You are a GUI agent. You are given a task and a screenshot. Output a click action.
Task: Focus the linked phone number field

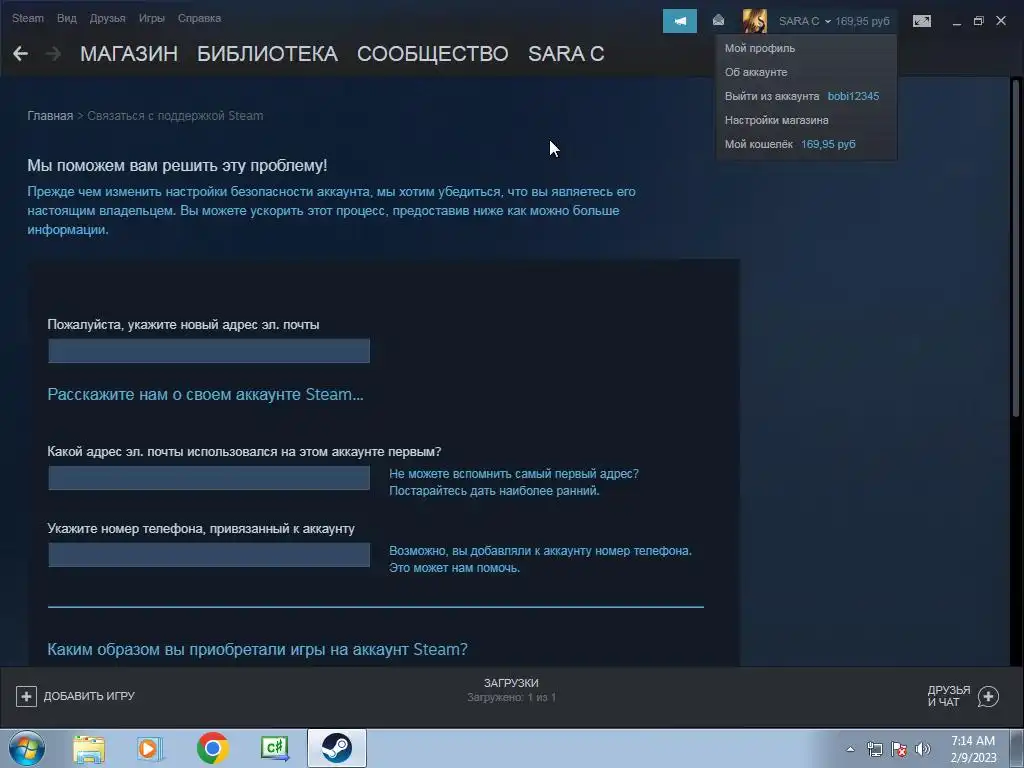[x=209, y=555]
